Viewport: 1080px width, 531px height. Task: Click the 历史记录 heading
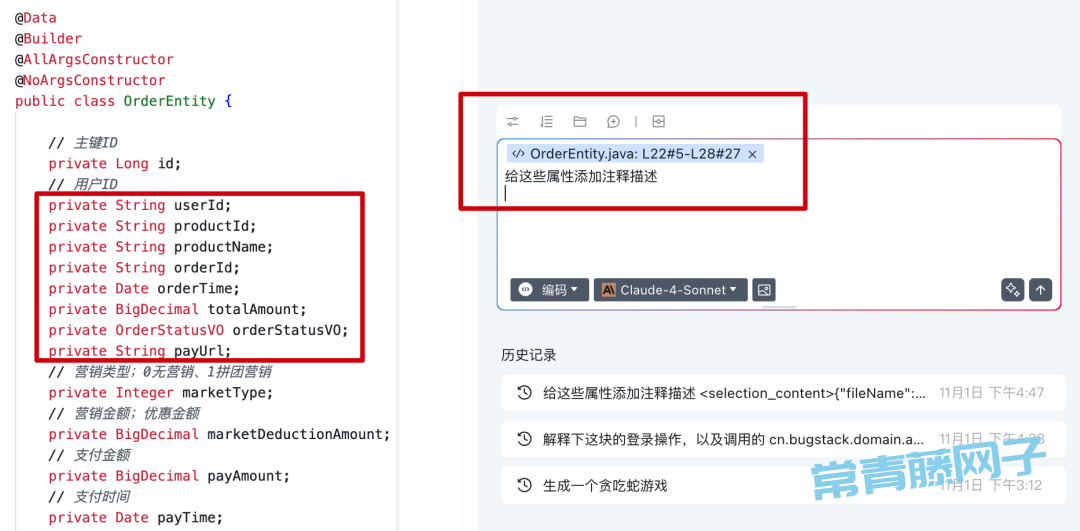coord(529,355)
